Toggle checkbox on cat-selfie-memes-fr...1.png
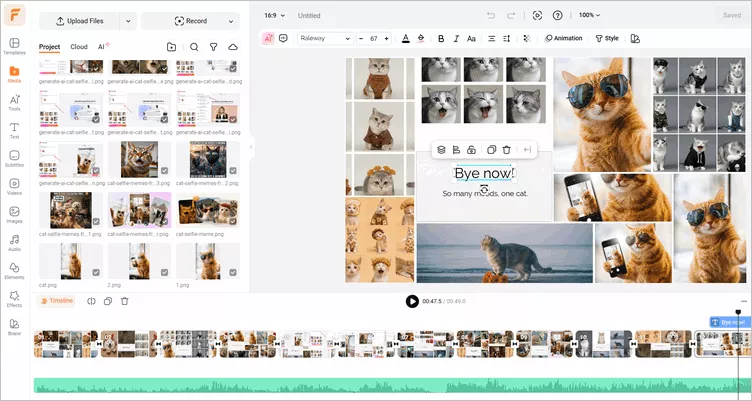The image size is (752, 401). (96, 222)
